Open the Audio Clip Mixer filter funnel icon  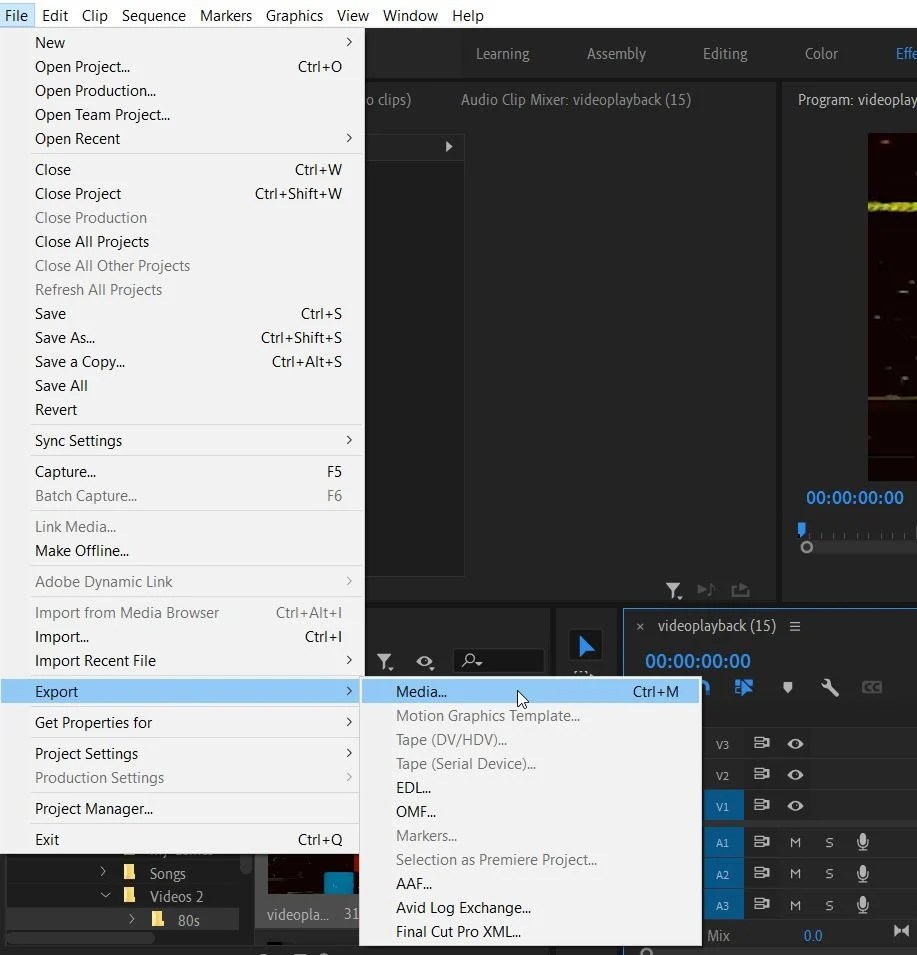pos(674,590)
